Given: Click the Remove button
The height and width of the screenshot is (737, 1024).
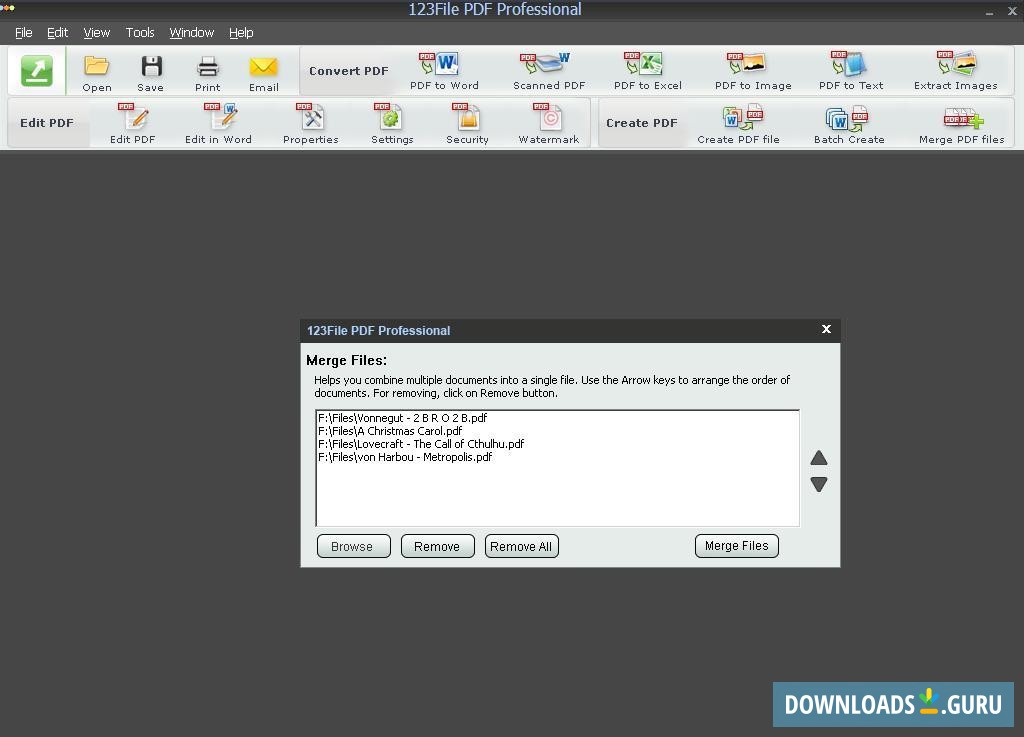Looking at the screenshot, I should point(437,546).
